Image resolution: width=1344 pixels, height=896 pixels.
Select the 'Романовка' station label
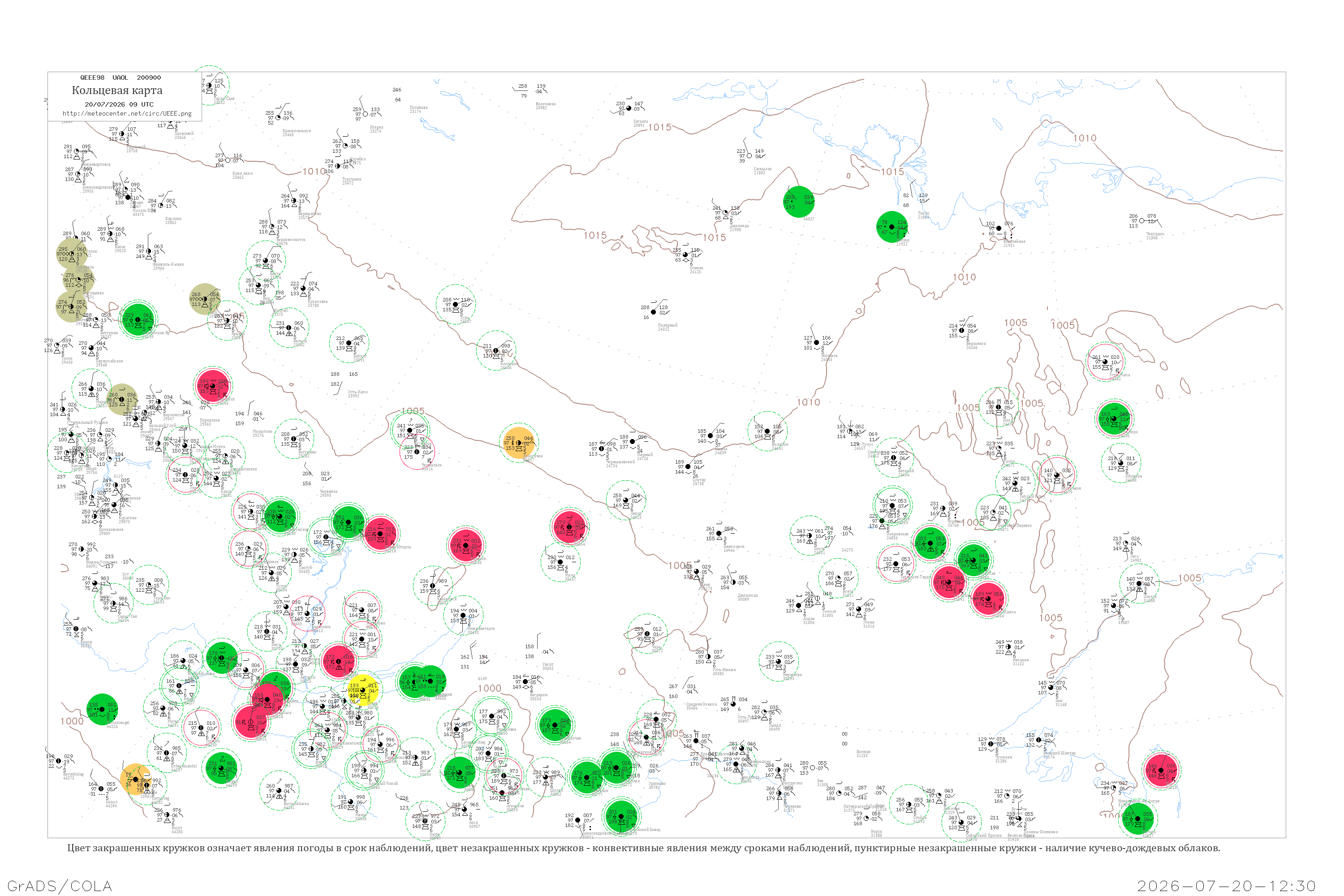506,730
